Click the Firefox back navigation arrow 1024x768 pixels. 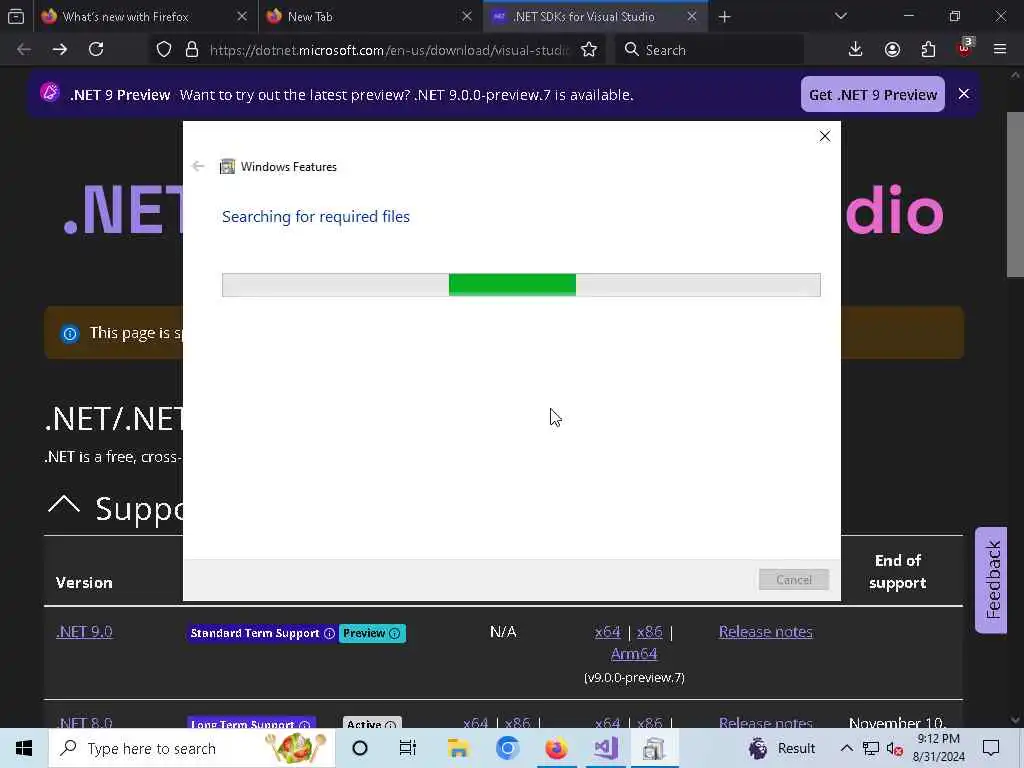tap(24, 50)
